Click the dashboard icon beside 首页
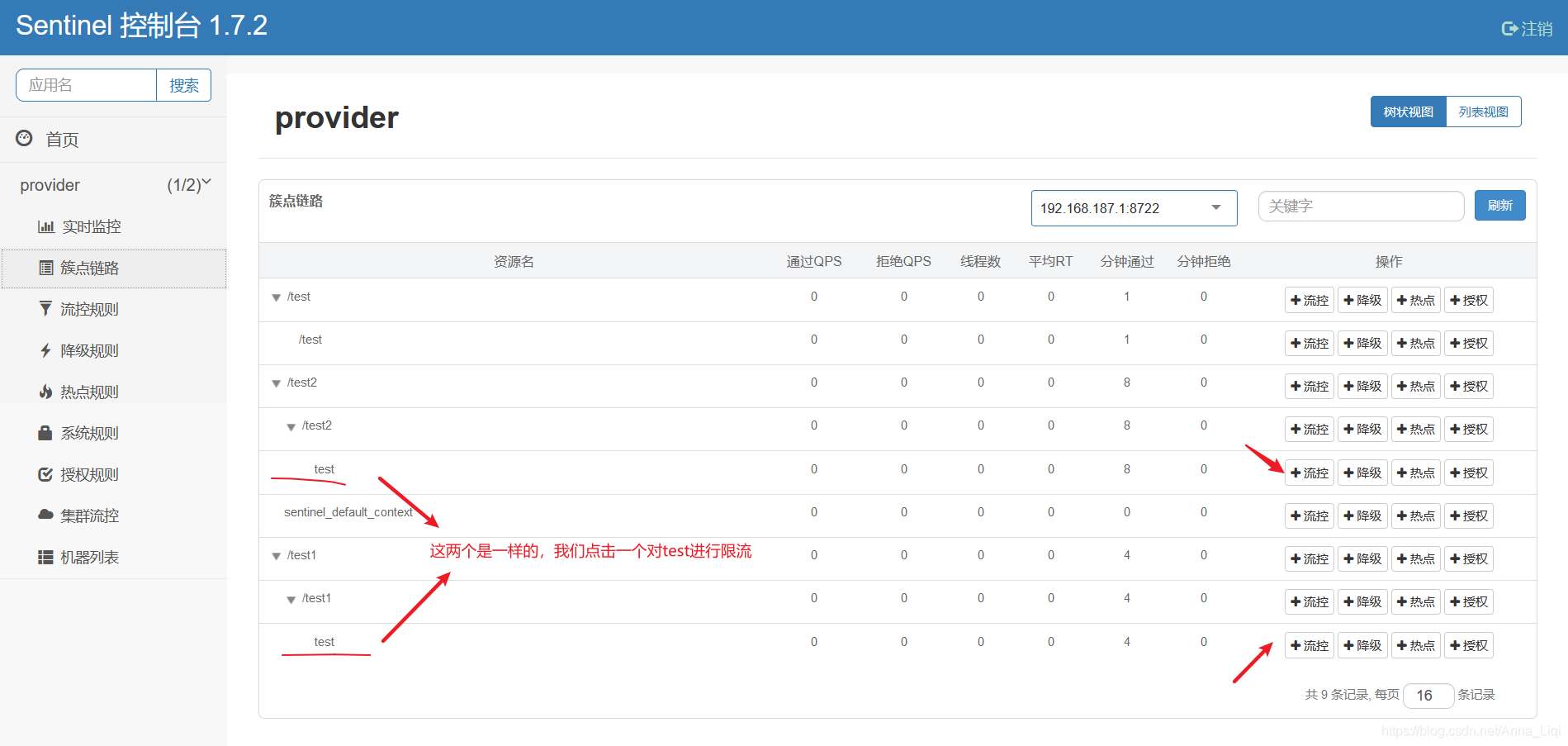Image resolution: width=1568 pixels, height=746 pixels. 25,138
